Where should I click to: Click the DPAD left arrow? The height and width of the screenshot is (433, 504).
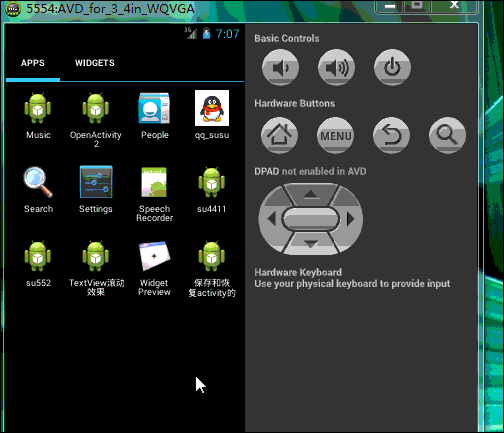click(271, 219)
